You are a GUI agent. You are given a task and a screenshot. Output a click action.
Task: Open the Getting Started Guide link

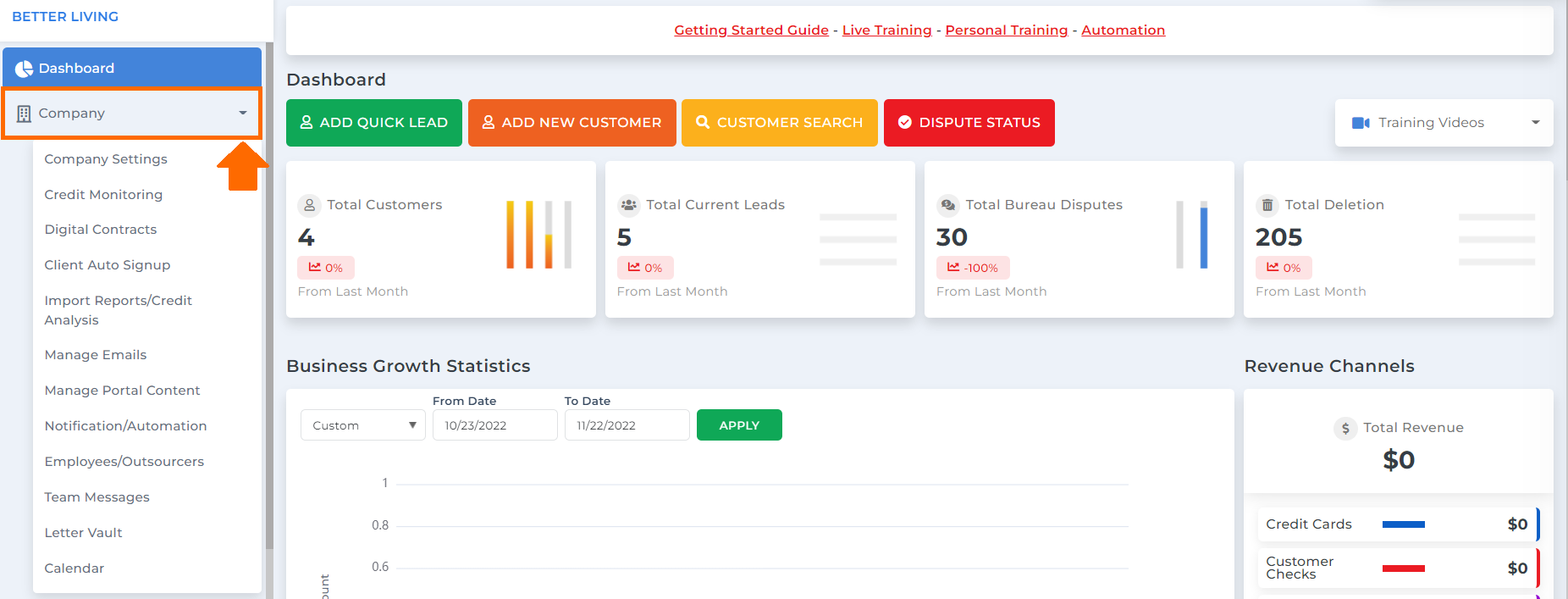pos(751,31)
